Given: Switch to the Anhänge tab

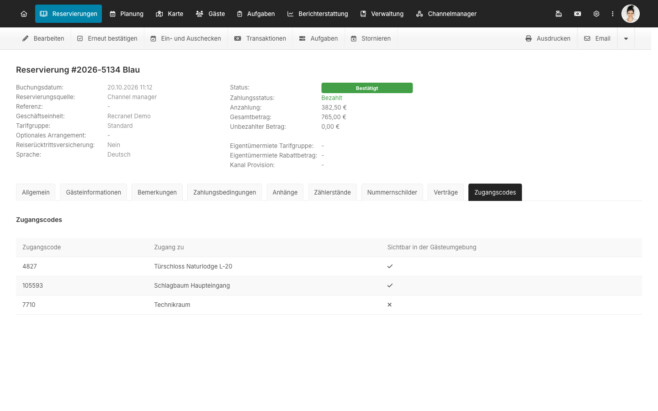Looking at the screenshot, I should point(285,192).
